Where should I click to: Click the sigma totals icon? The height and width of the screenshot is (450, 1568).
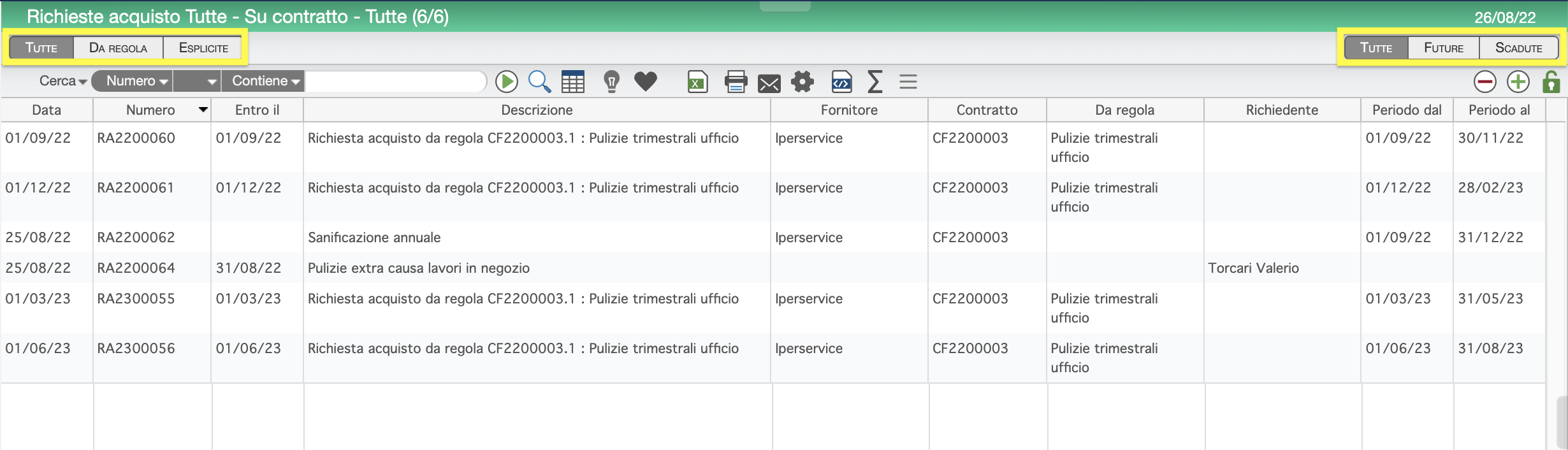[875, 82]
